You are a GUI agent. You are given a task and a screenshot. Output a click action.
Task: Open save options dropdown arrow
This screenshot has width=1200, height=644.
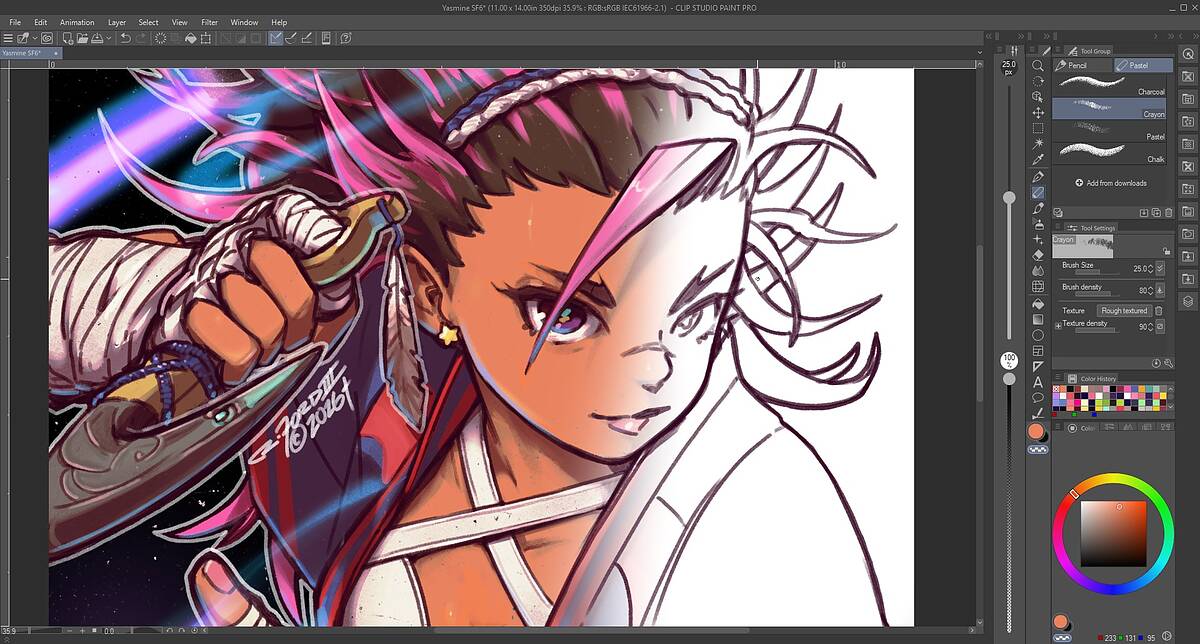109,38
